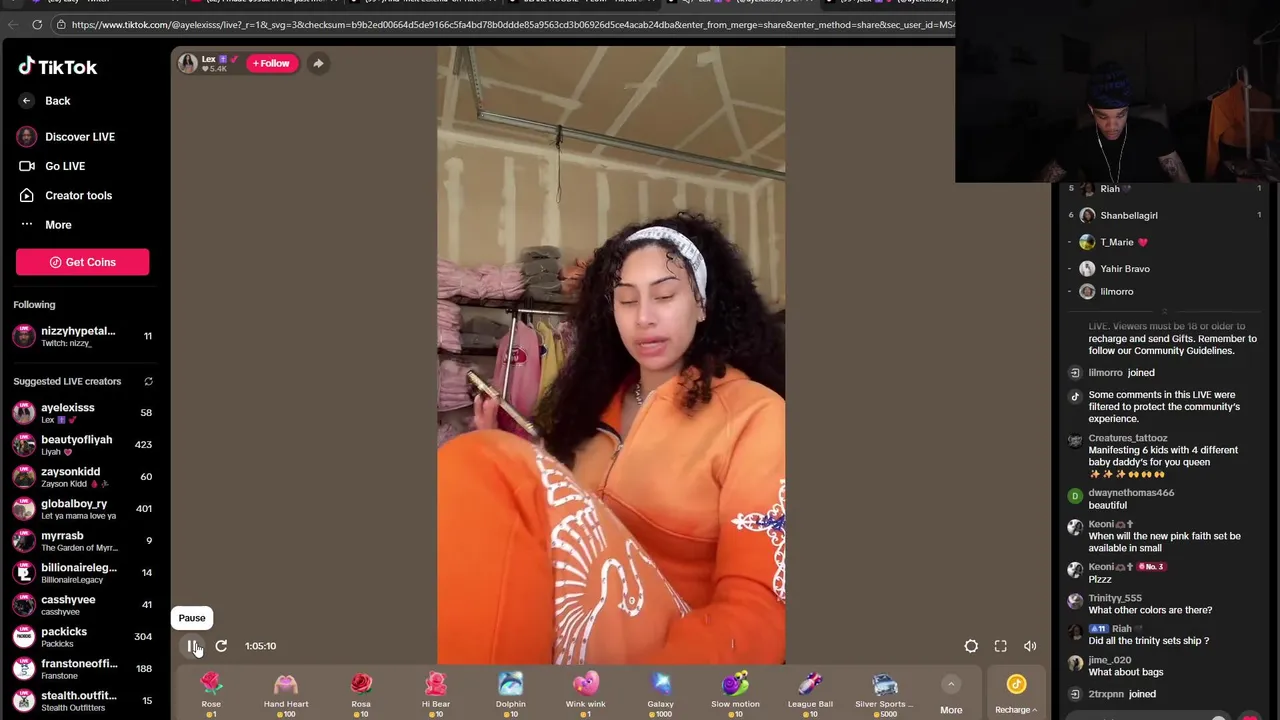Click the browser back arrow

click(13, 24)
